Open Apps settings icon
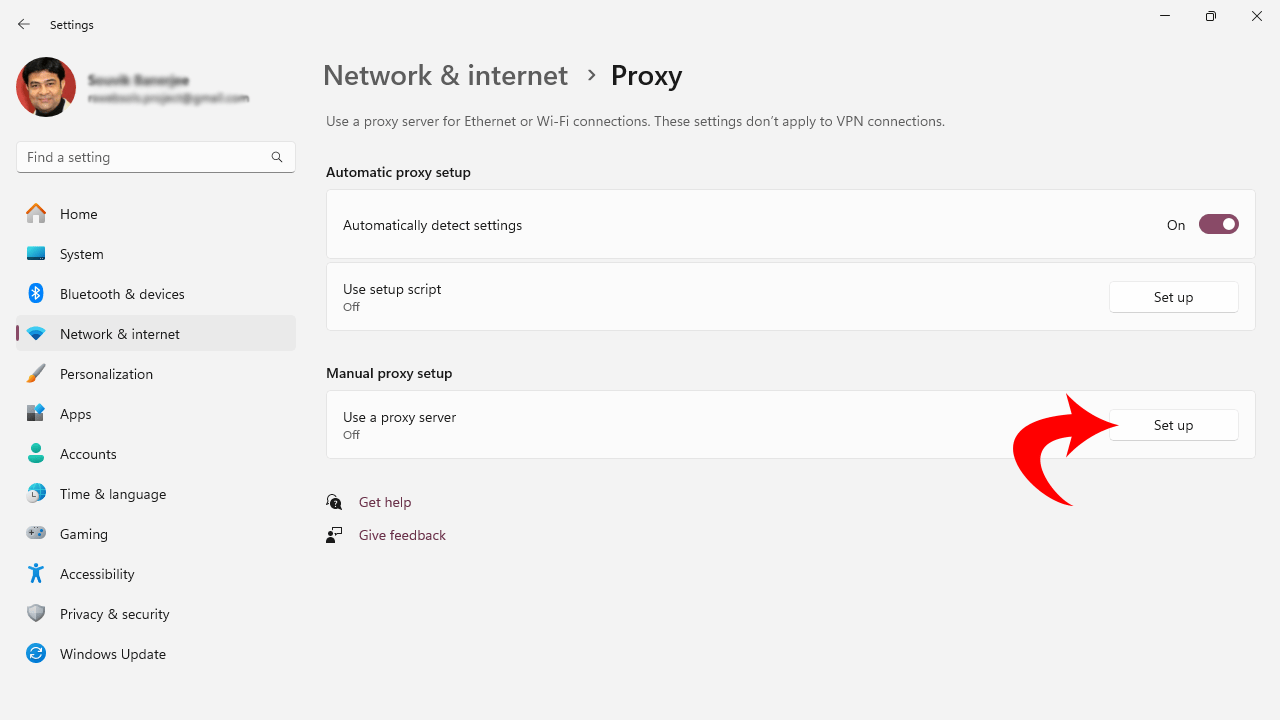The image size is (1280, 720). tap(36, 414)
